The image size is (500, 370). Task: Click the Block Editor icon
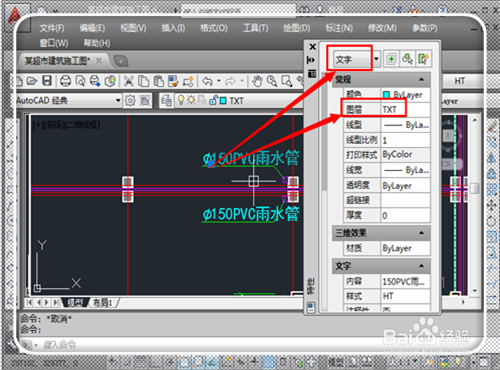point(188,81)
